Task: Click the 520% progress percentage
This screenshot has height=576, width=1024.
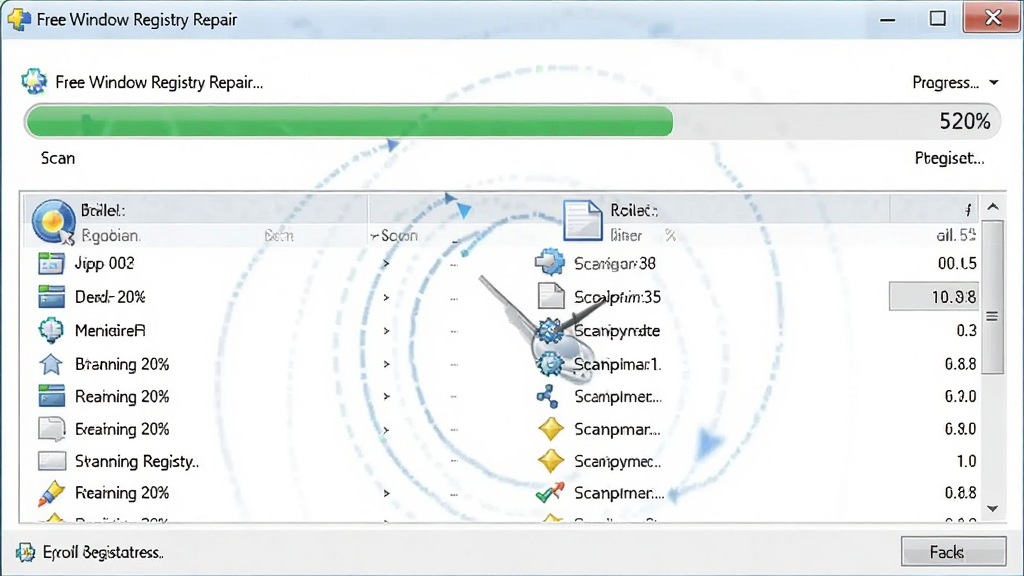Action: 965,121
